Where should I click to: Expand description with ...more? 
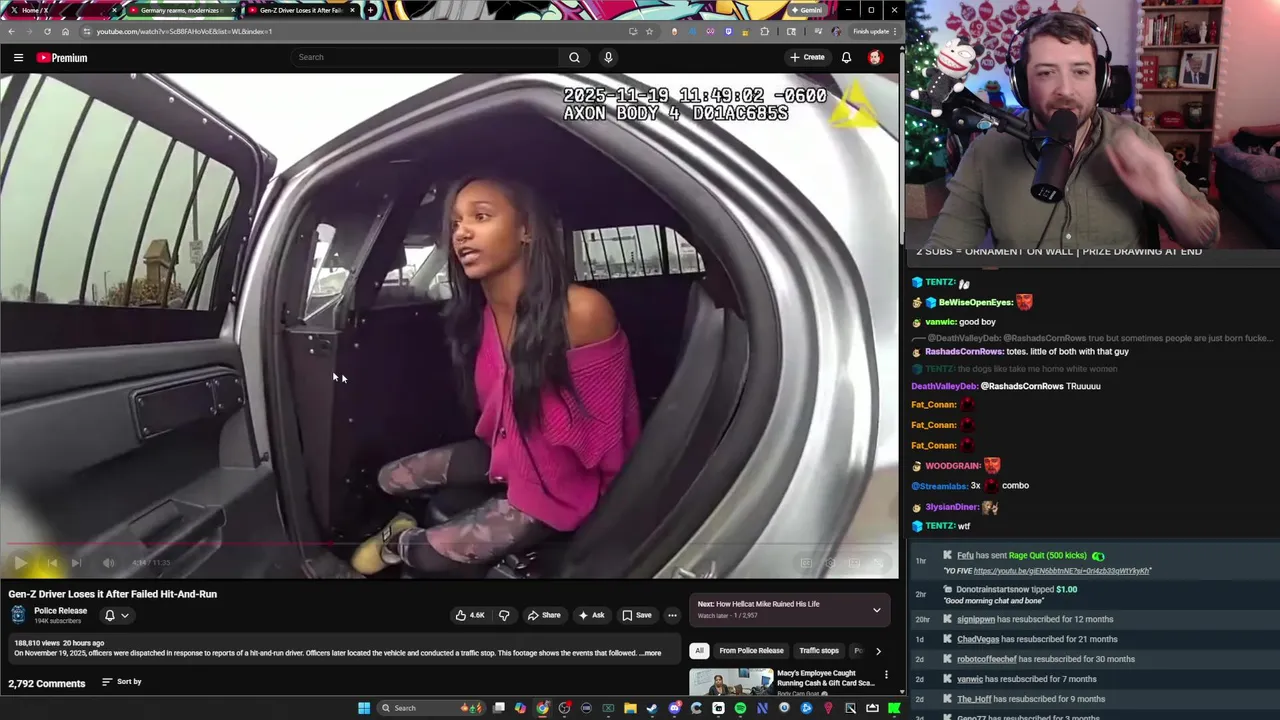coord(650,653)
